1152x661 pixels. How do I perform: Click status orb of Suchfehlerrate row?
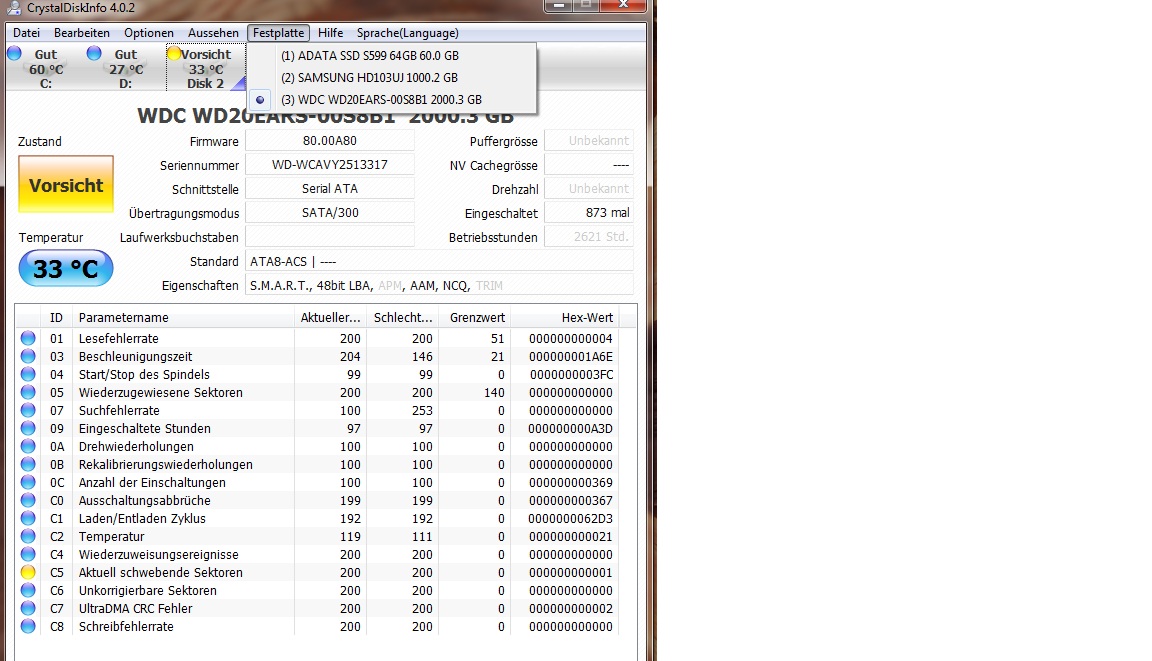tap(28, 410)
